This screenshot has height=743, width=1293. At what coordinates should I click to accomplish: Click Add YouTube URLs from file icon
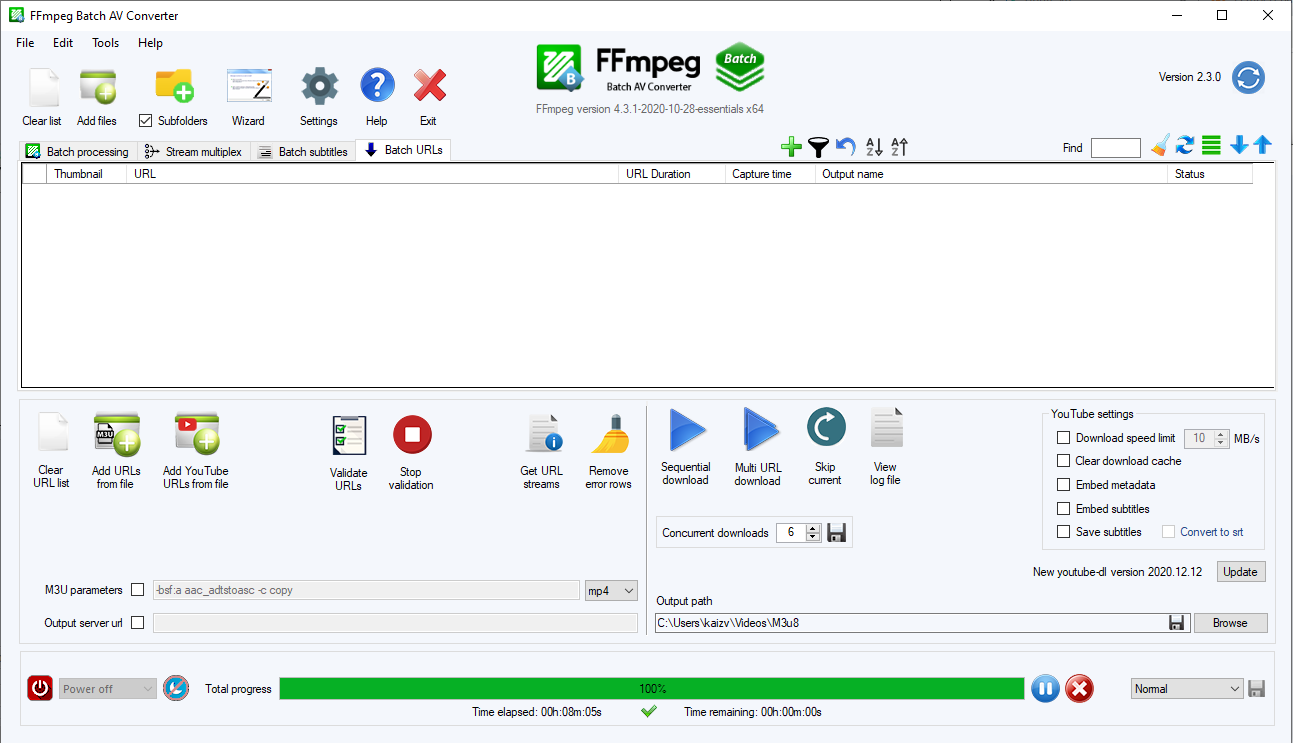pos(196,435)
